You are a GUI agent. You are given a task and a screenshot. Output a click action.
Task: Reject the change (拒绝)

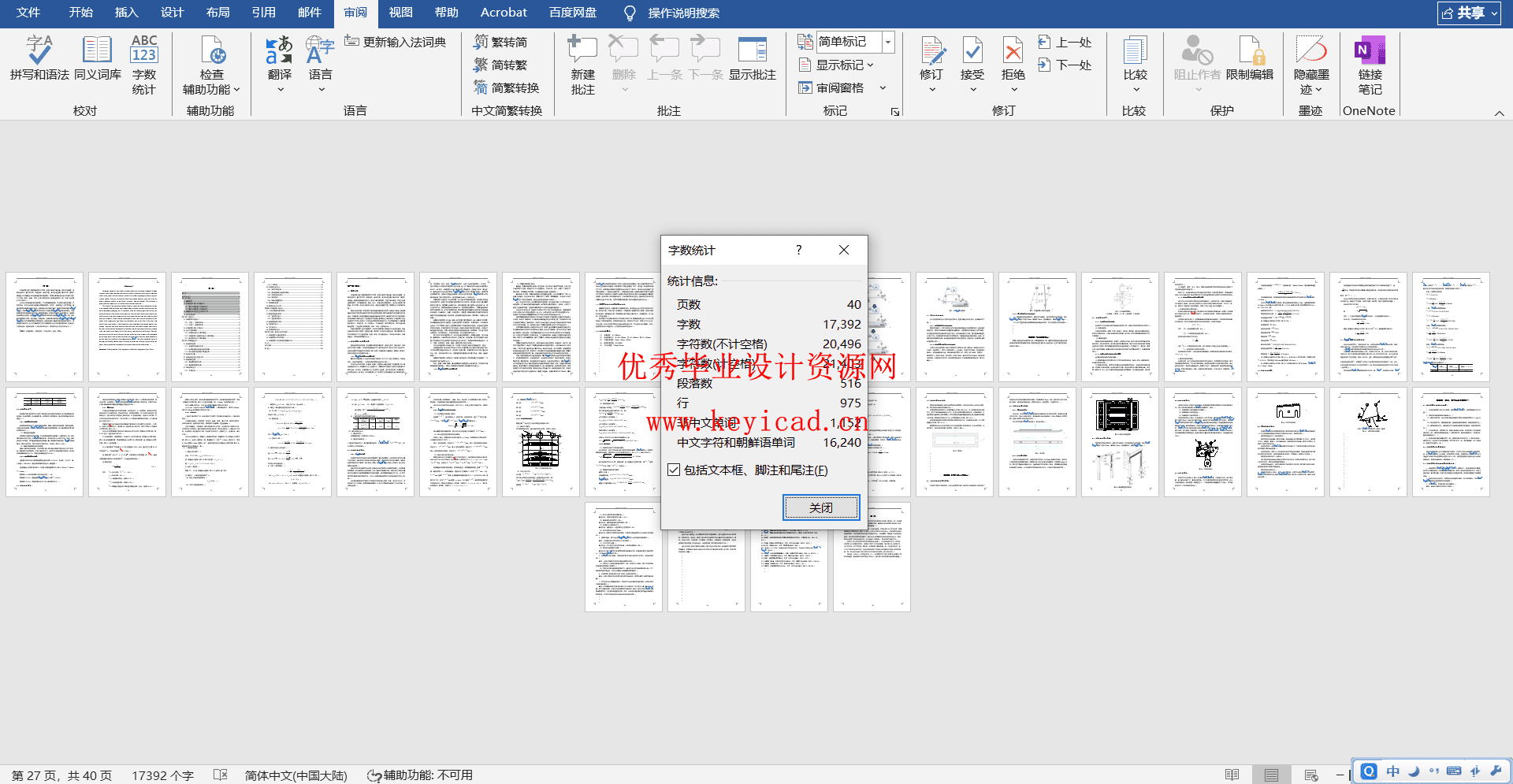pos(1013,57)
